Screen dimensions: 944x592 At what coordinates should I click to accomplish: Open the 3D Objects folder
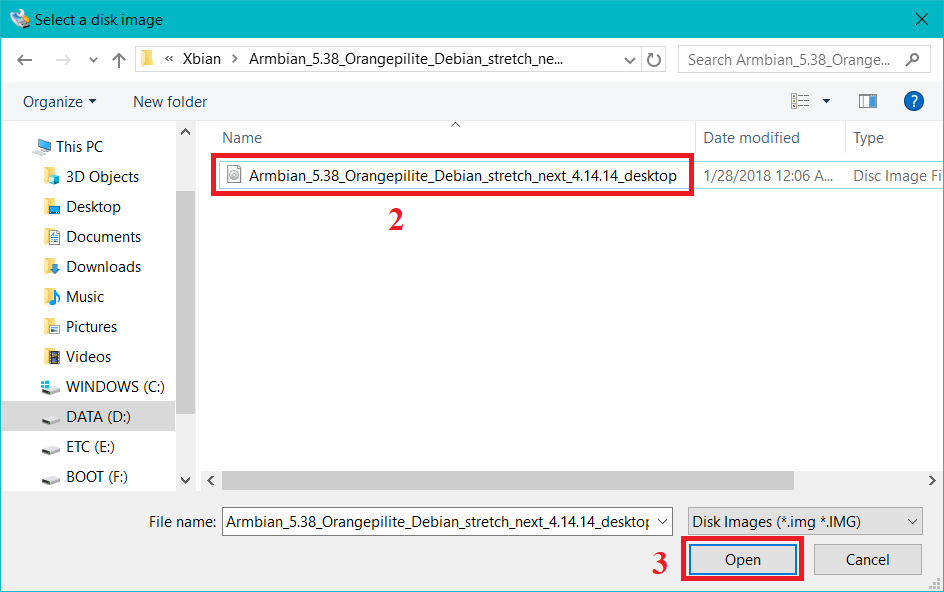click(102, 176)
